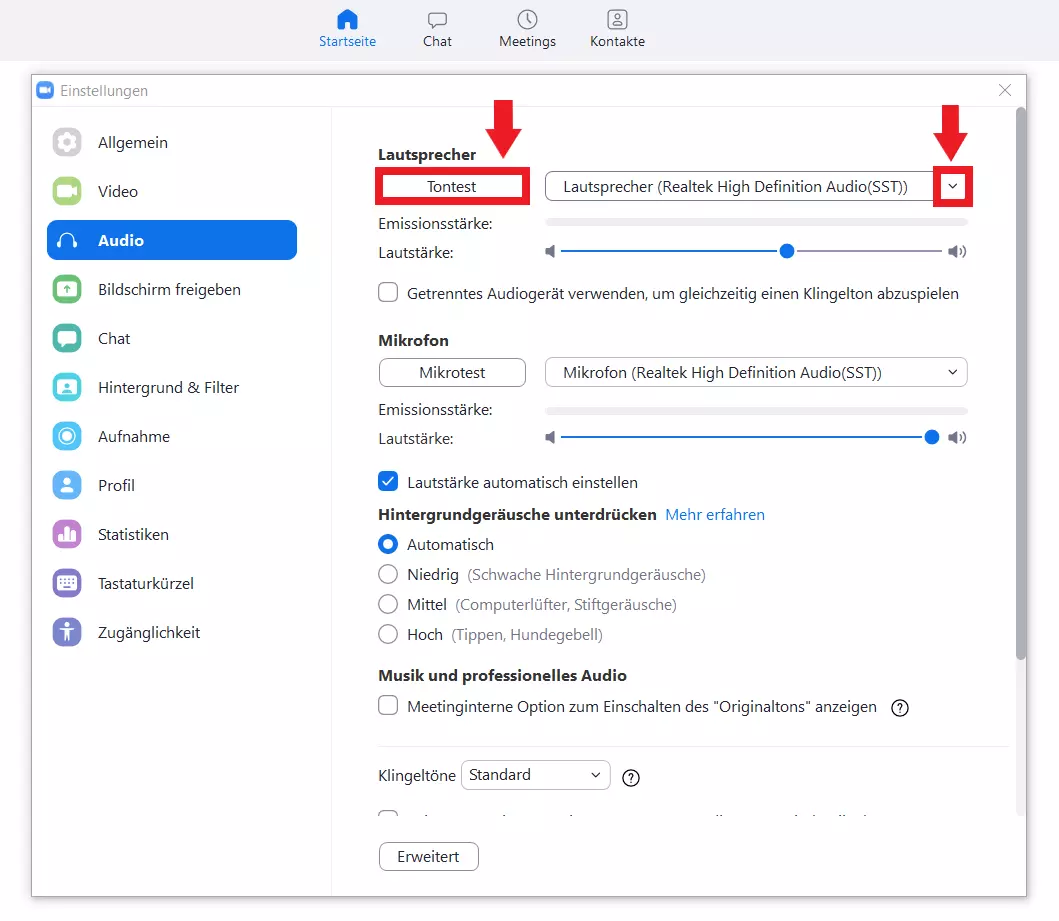Image resolution: width=1059 pixels, height=921 pixels.
Task: Select Niedrig noise suppression option
Action: pyautogui.click(x=388, y=574)
